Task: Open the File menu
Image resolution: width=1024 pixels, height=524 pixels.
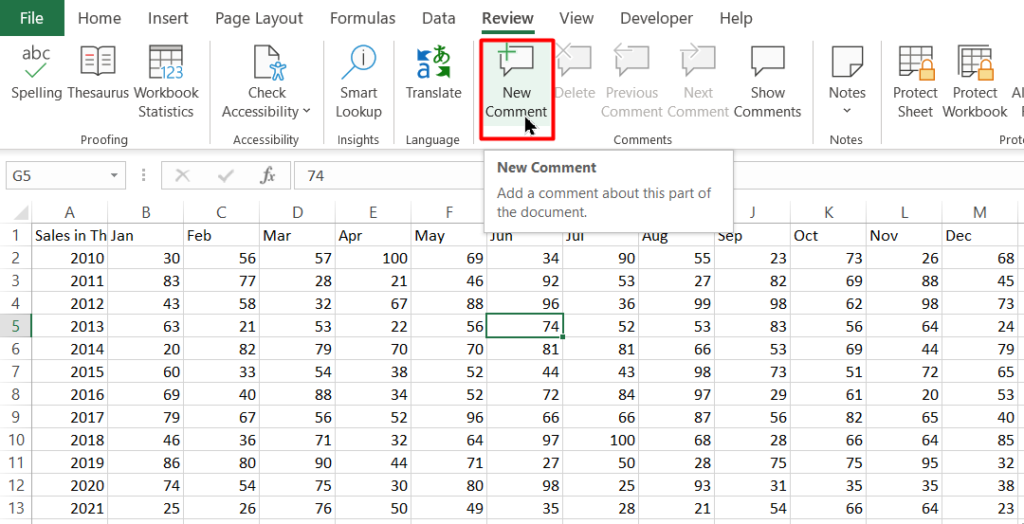Action: pyautogui.click(x=31, y=18)
